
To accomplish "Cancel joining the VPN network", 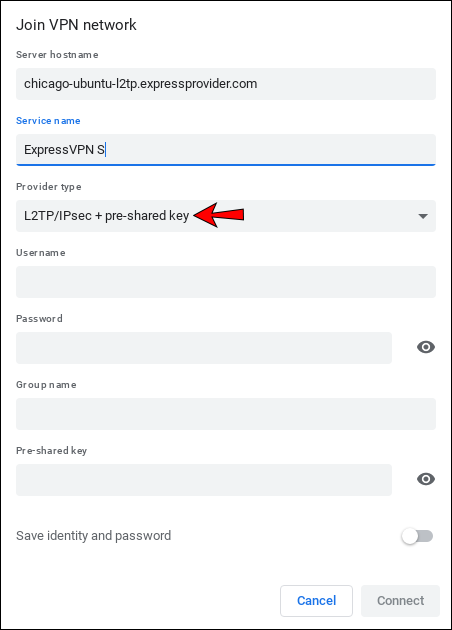I will [316, 601].
